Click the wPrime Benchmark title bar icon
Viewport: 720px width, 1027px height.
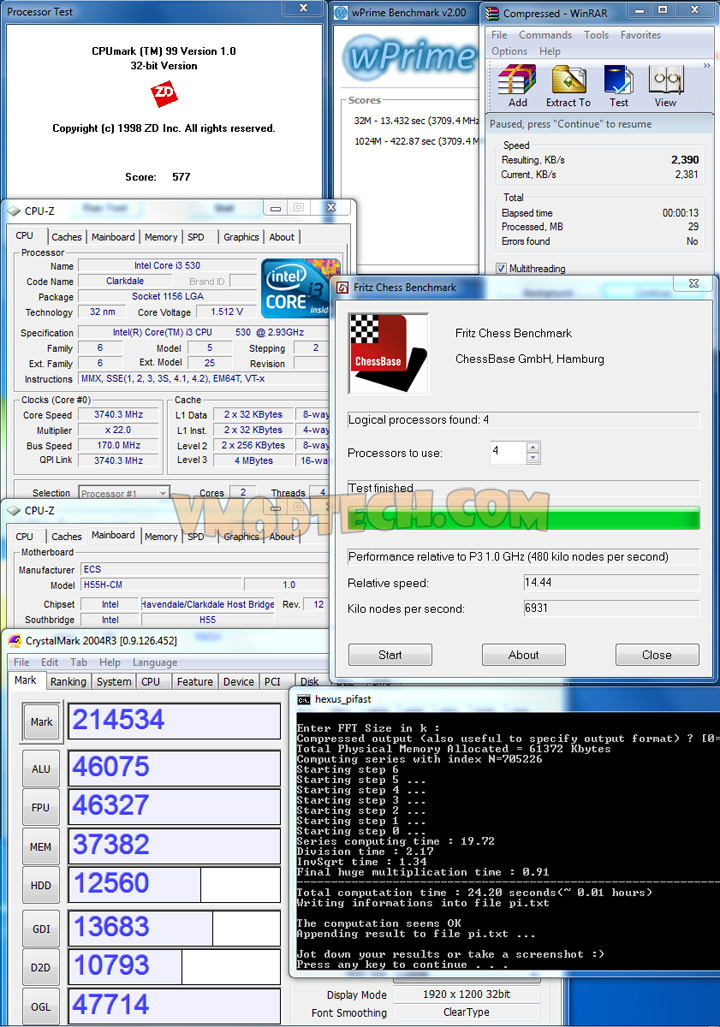point(341,12)
